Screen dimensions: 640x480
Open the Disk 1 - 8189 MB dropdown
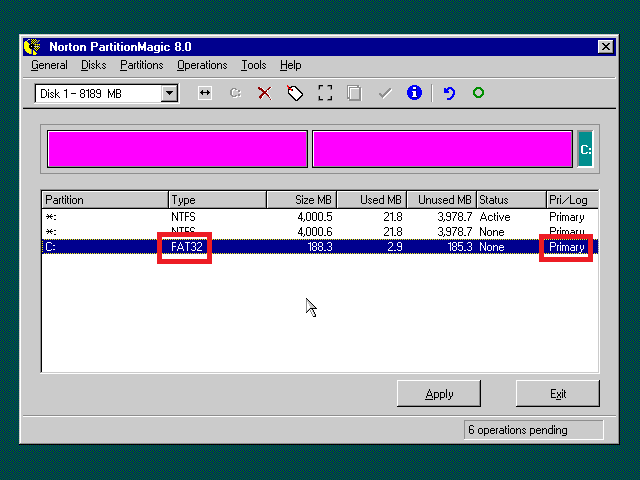click(169, 93)
